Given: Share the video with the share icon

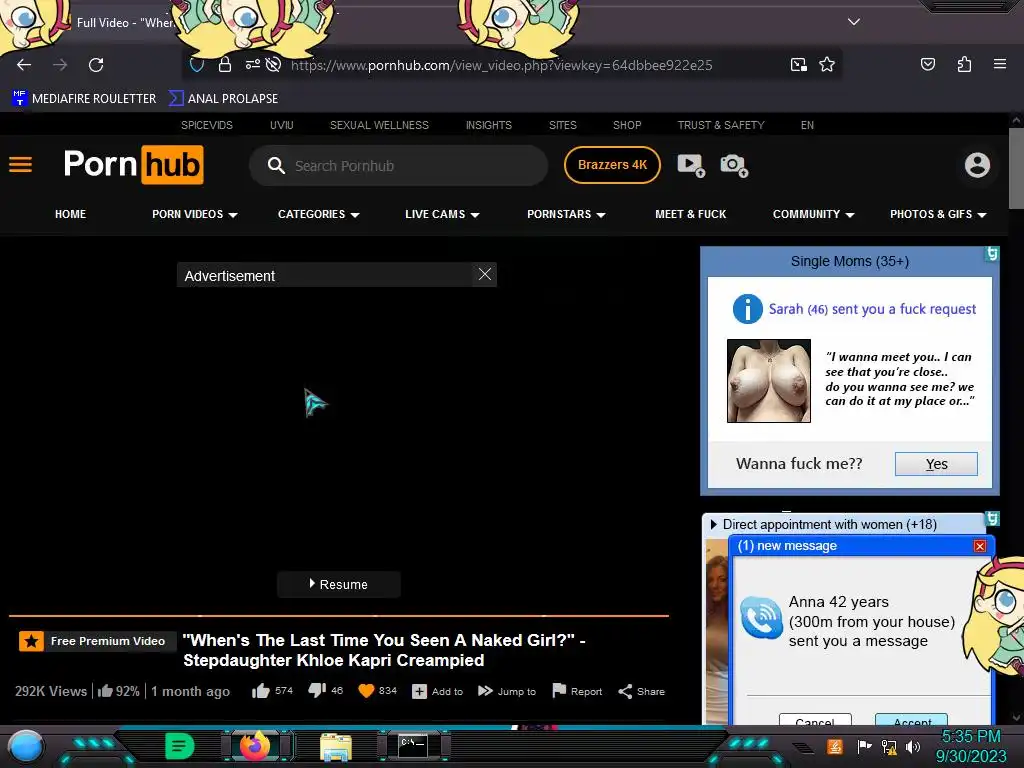Looking at the screenshot, I should point(625,691).
